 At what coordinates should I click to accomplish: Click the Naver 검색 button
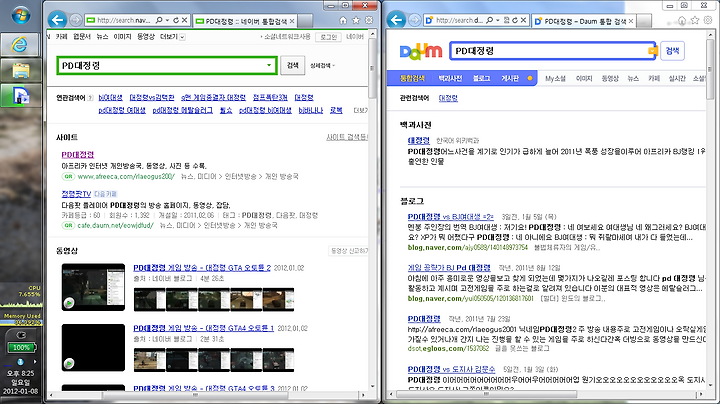click(292, 66)
